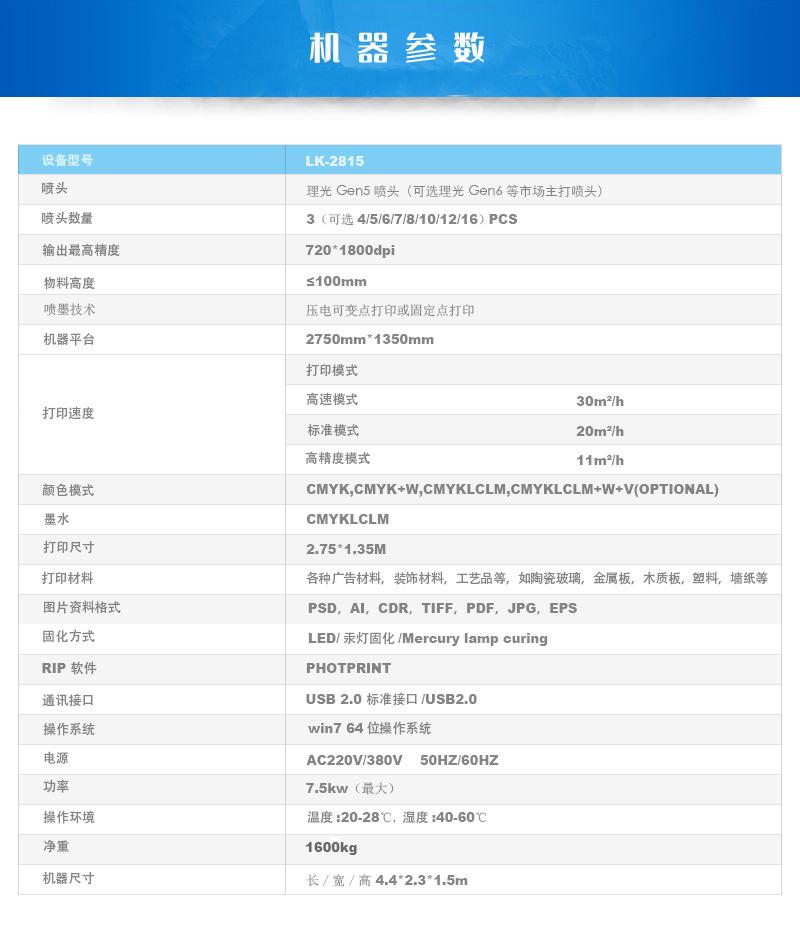
Task: Select the 高速模式 30m²/h entry
Action: 450,400
